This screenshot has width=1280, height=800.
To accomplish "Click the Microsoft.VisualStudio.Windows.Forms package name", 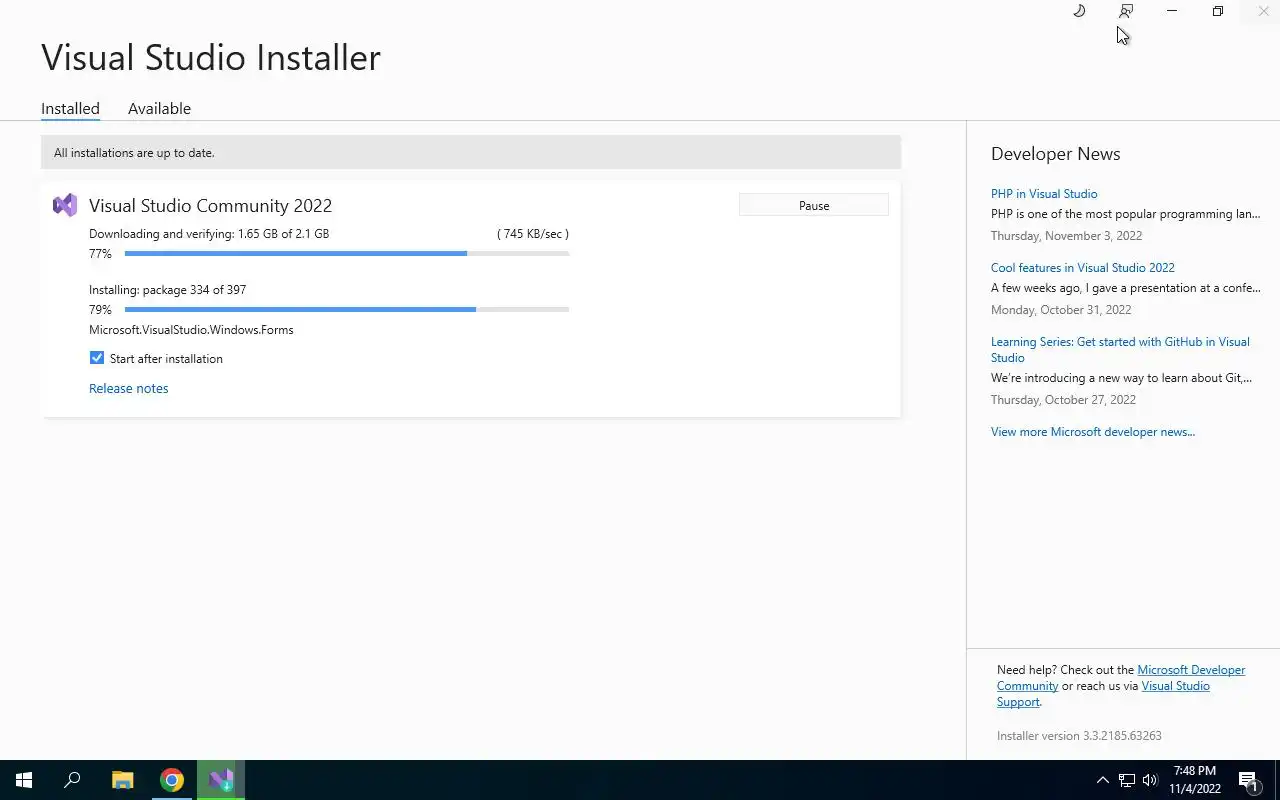I will (191, 330).
